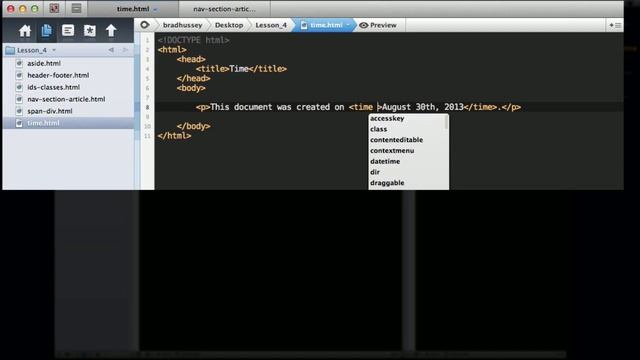
Task: Click the closing </html> tag
Action: tap(174, 136)
